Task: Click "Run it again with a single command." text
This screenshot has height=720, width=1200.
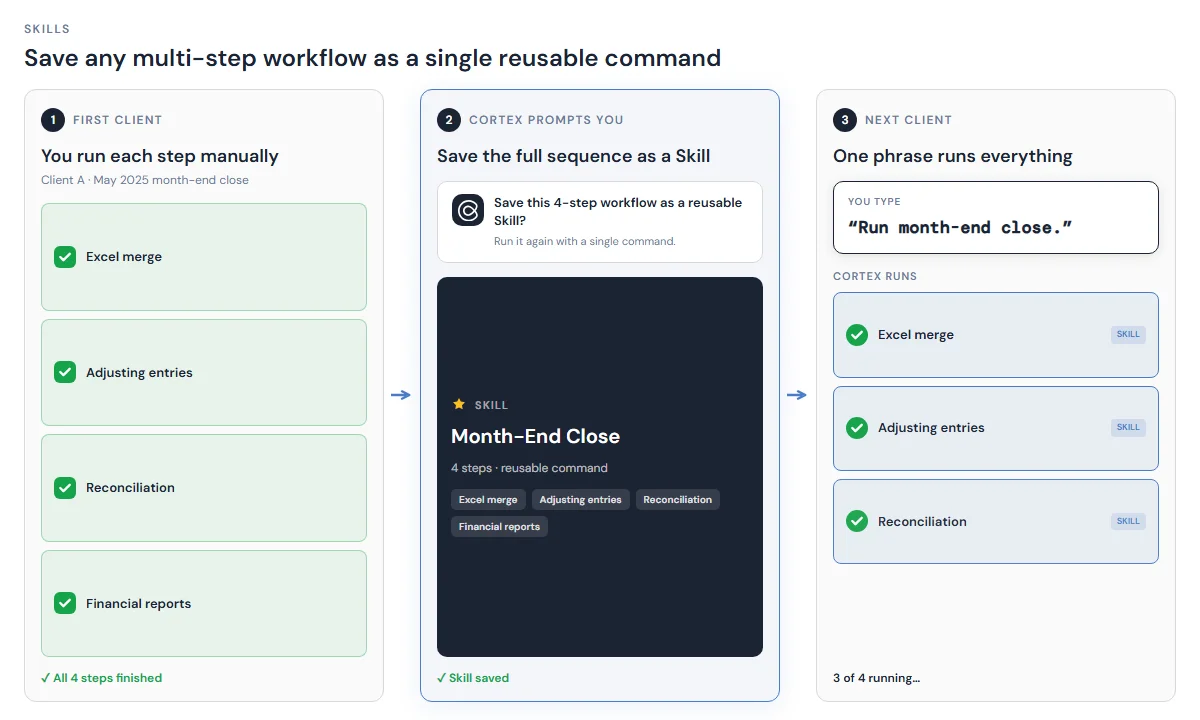Action: [585, 241]
